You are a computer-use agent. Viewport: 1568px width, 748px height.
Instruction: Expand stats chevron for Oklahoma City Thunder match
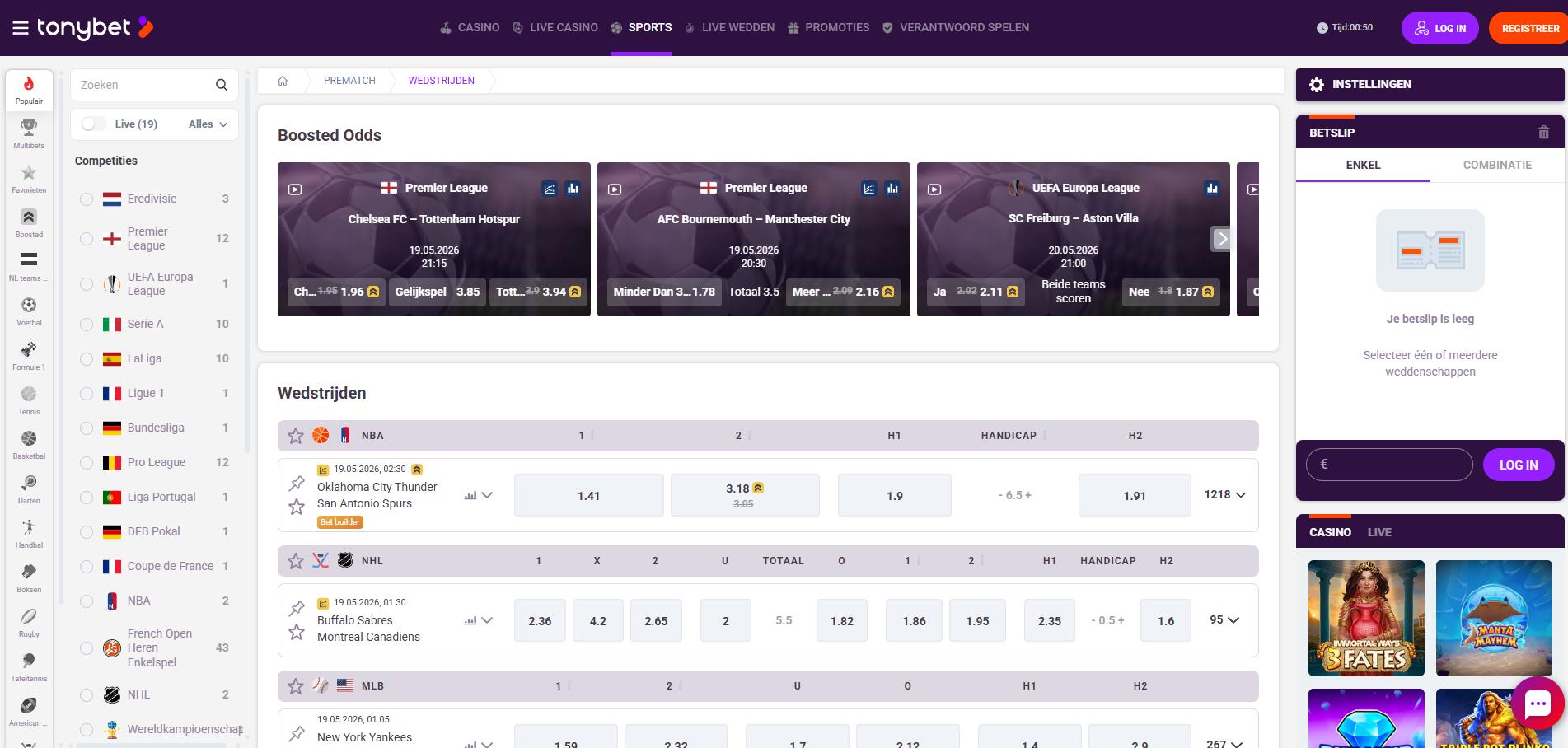coord(487,495)
